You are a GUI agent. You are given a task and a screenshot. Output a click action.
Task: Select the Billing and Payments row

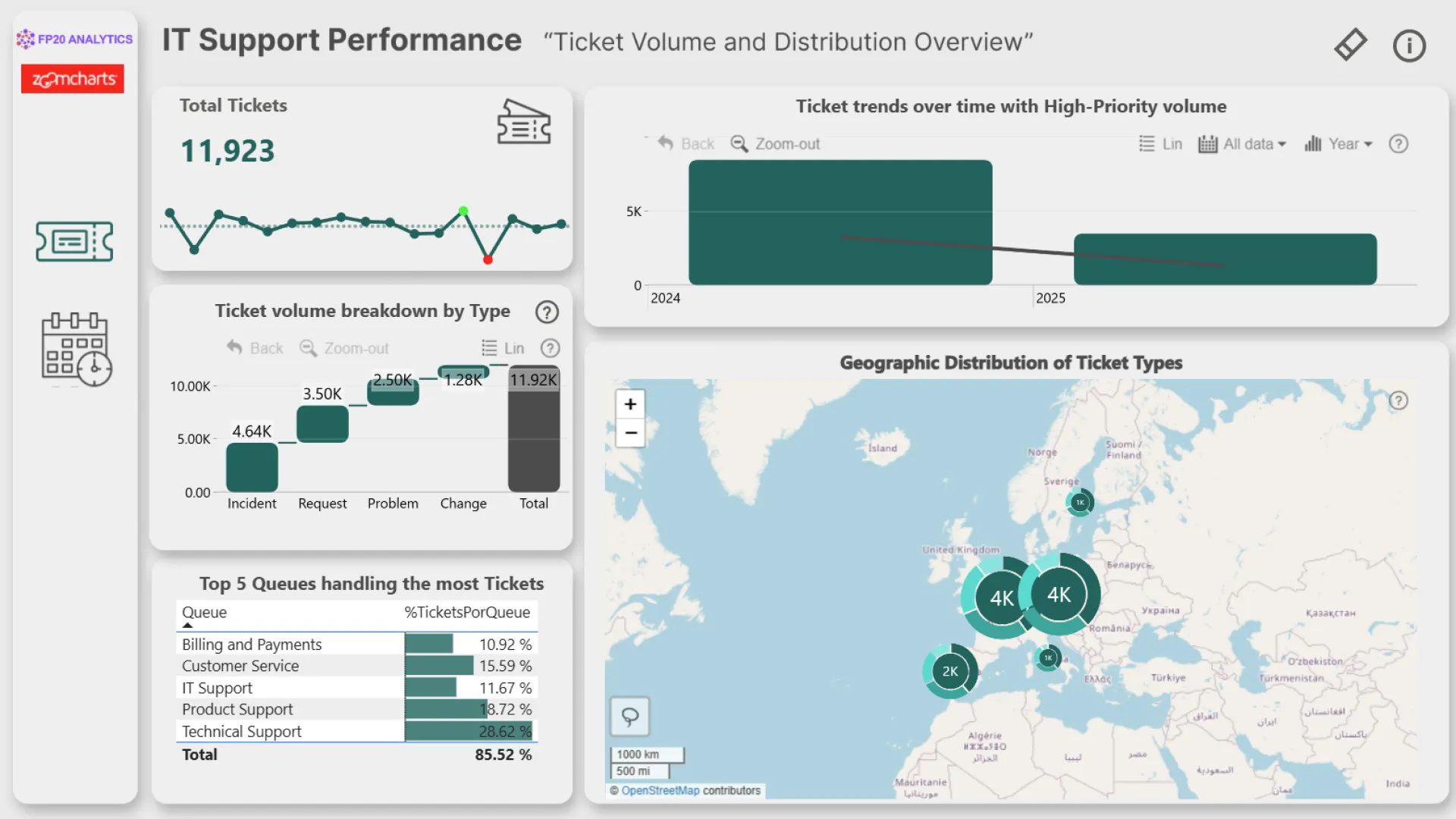(x=356, y=644)
